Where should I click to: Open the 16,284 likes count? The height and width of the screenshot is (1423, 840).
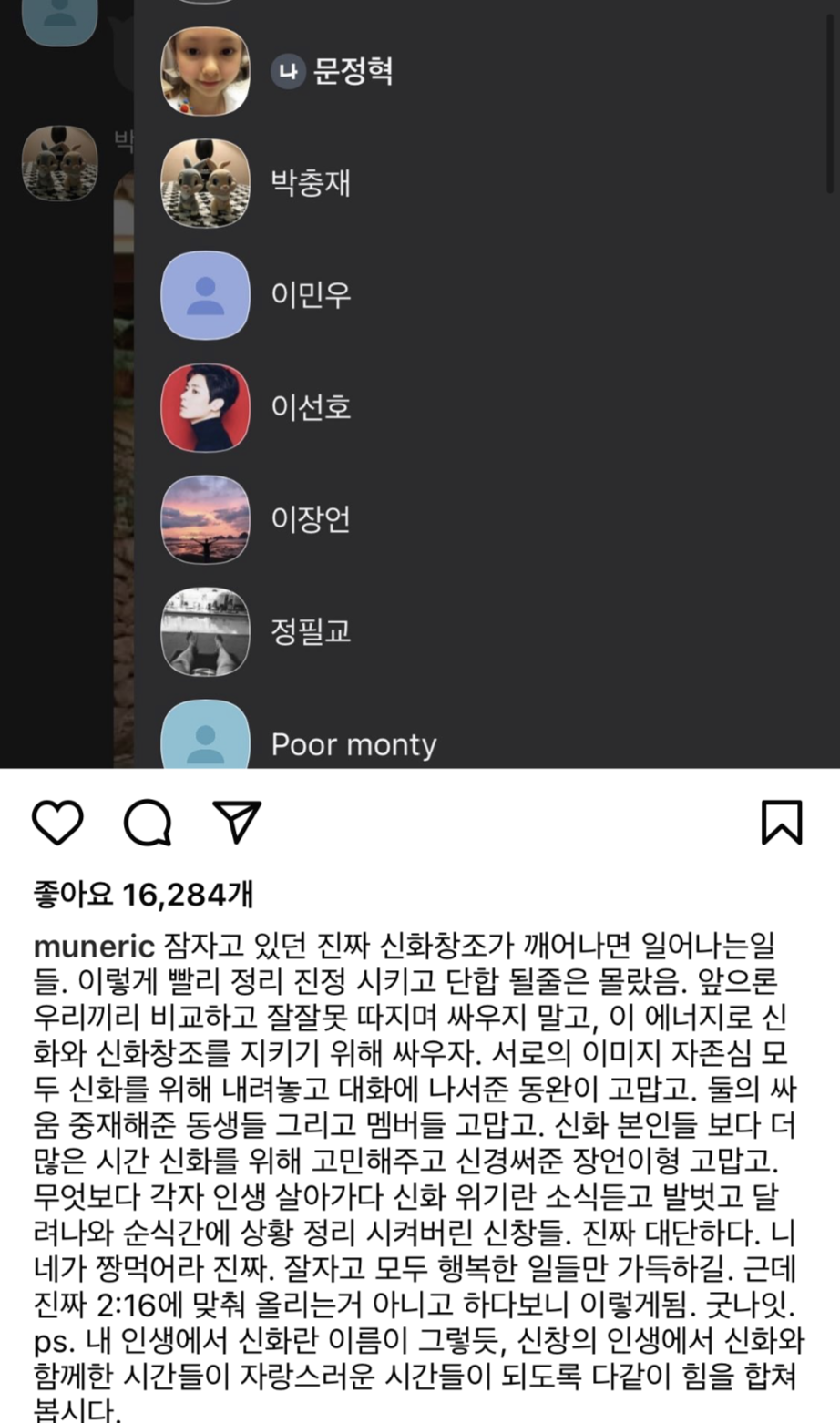click(x=143, y=895)
